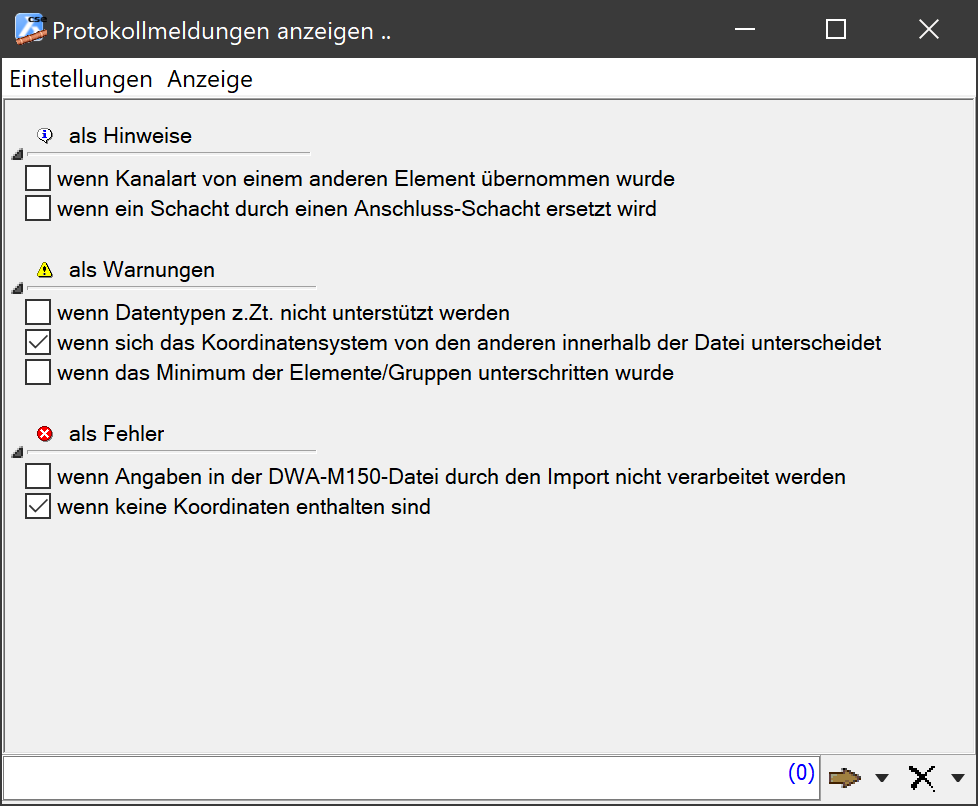Uncheck keine Koordinaten enthalten sind
This screenshot has height=806, width=978.
click(38, 507)
